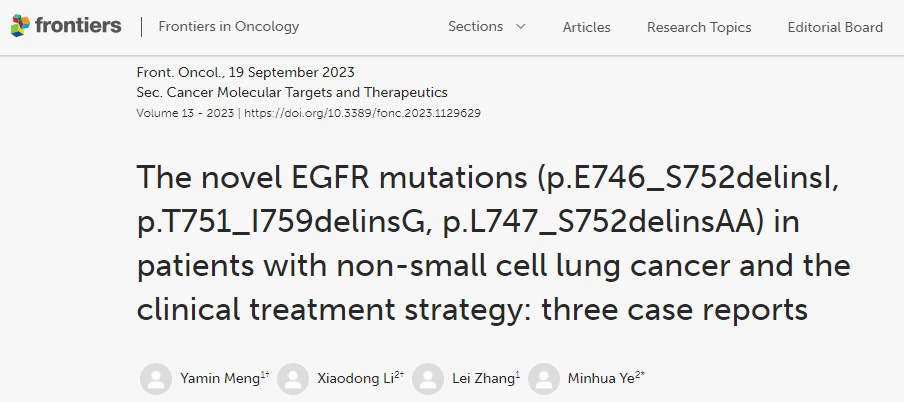Expand the Sections dropdown menu
904x402 pixels.
pyautogui.click(x=486, y=27)
